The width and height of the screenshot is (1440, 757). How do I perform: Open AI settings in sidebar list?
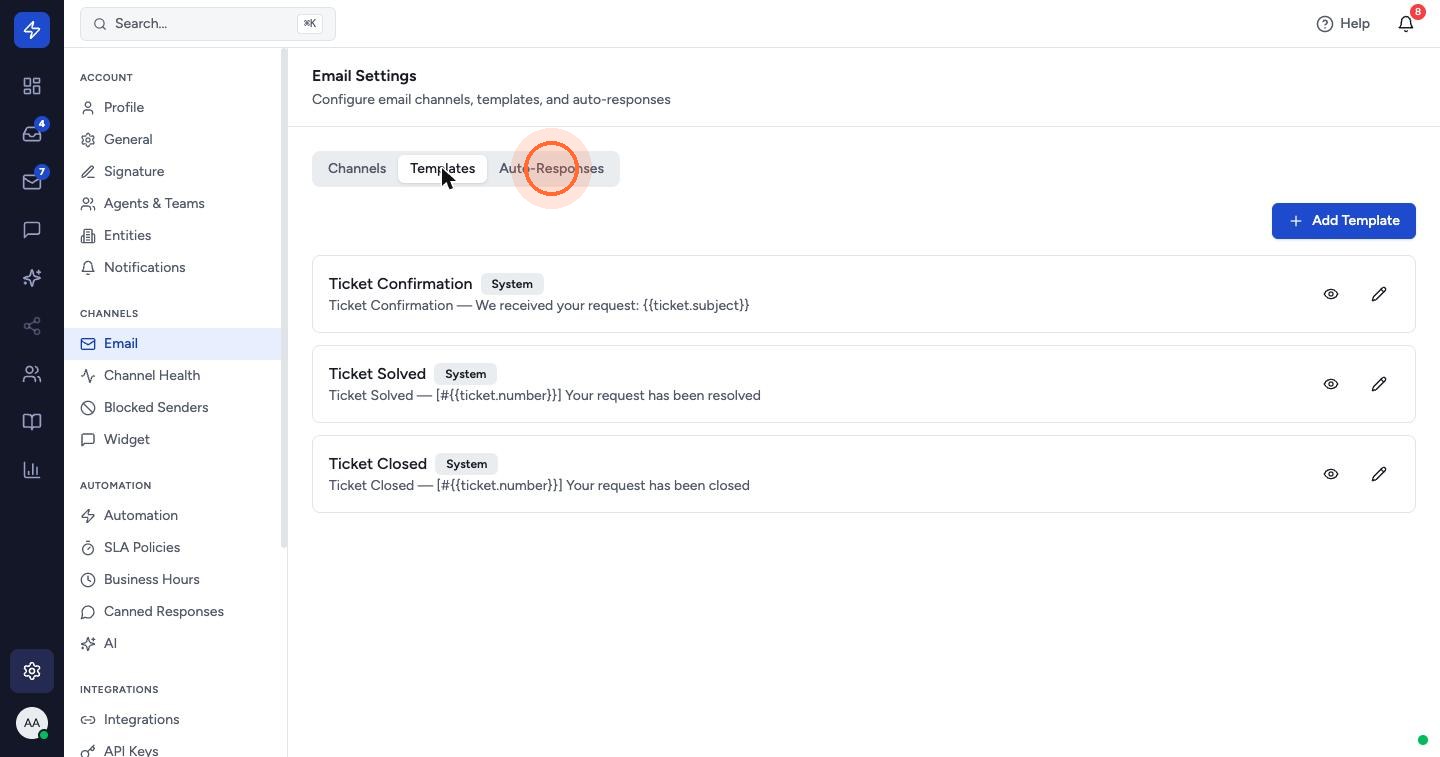(172, 643)
